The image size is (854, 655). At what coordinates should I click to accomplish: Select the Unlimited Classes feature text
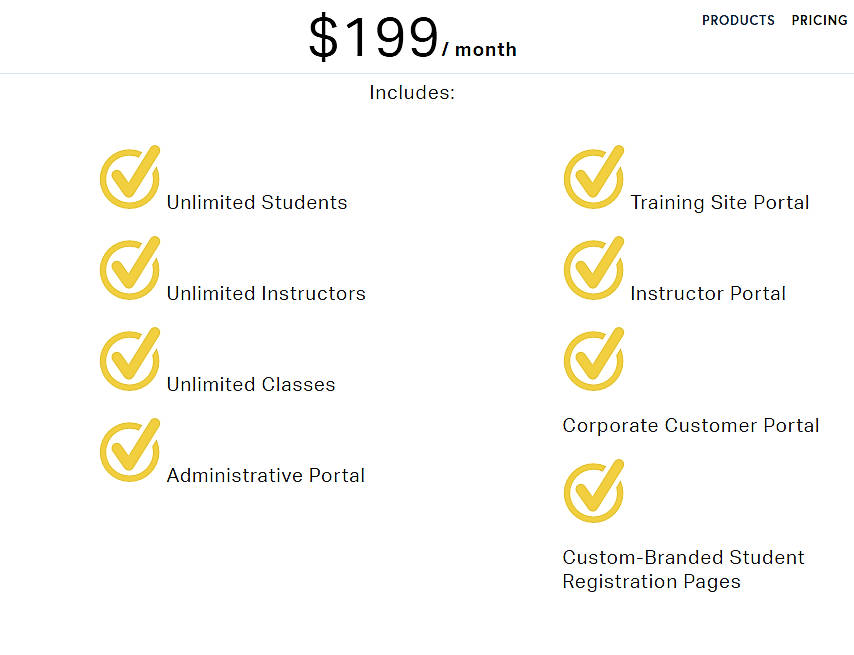click(x=250, y=384)
